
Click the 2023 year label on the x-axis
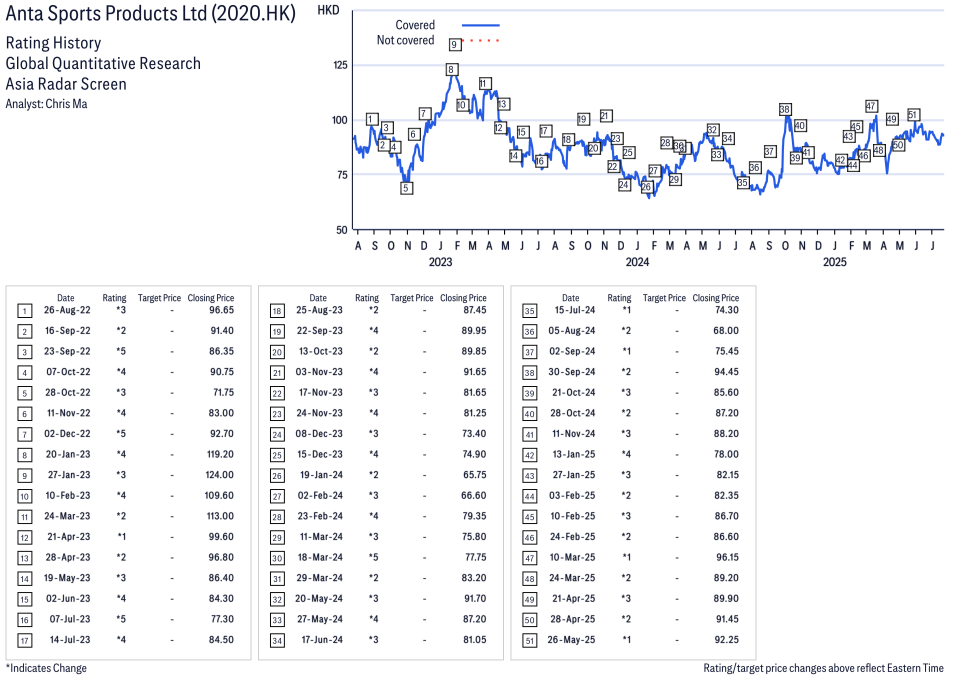tap(440, 262)
